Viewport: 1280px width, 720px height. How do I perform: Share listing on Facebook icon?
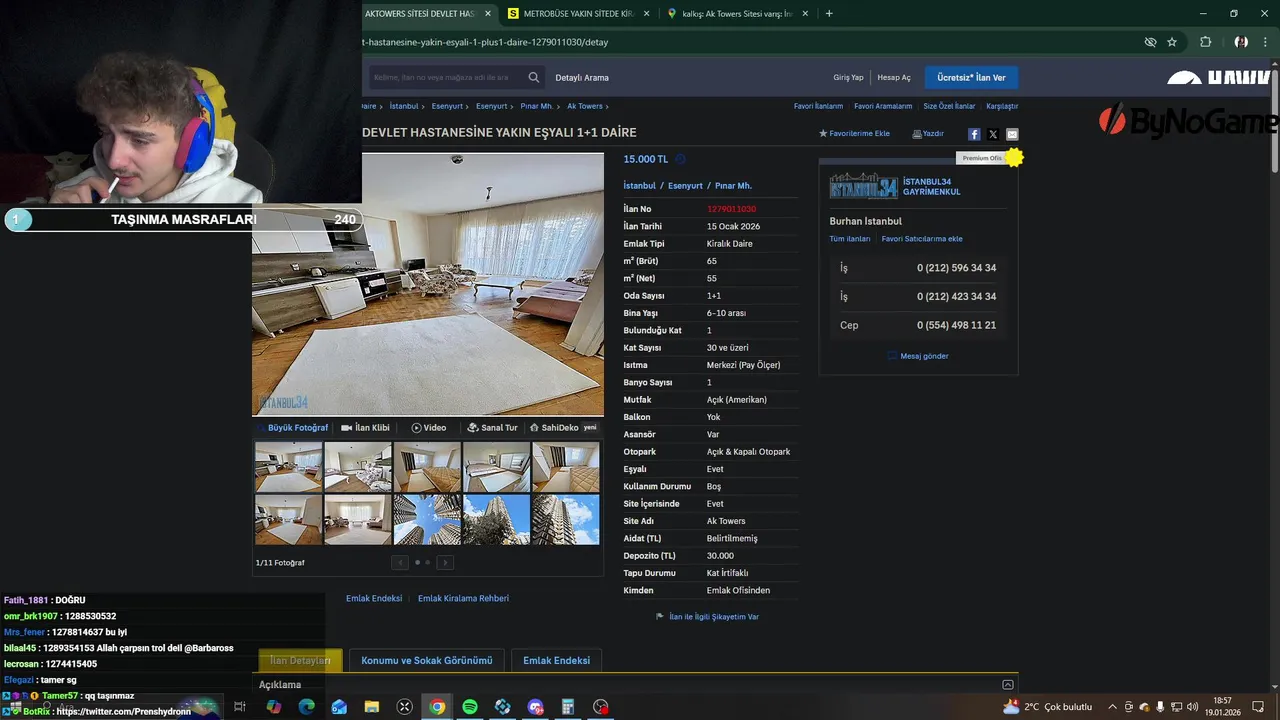pyautogui.click(x=974, y=134)
